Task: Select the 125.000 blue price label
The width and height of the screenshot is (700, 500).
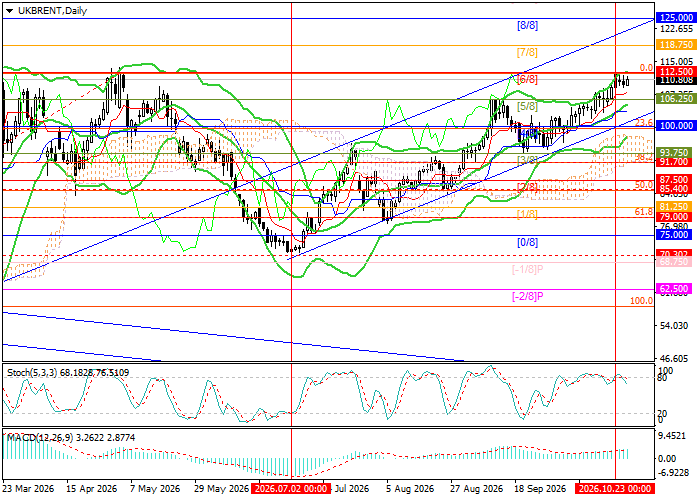Action: click(676, 18)
